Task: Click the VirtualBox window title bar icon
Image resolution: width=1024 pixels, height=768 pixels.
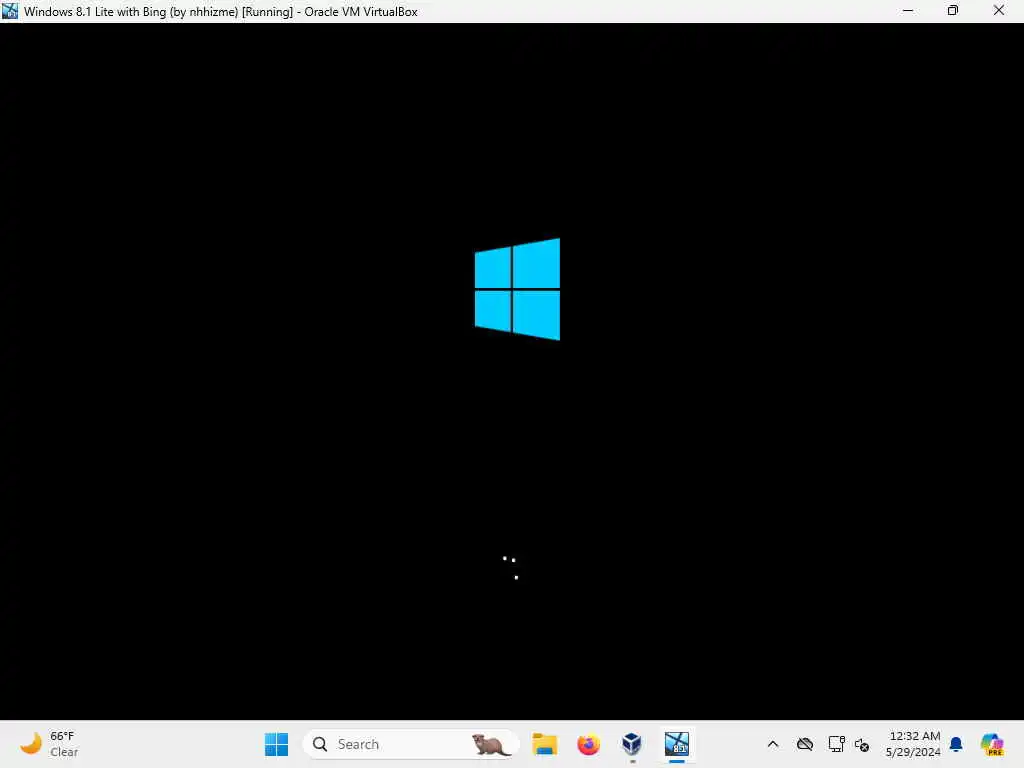Action: coord(10,11)
